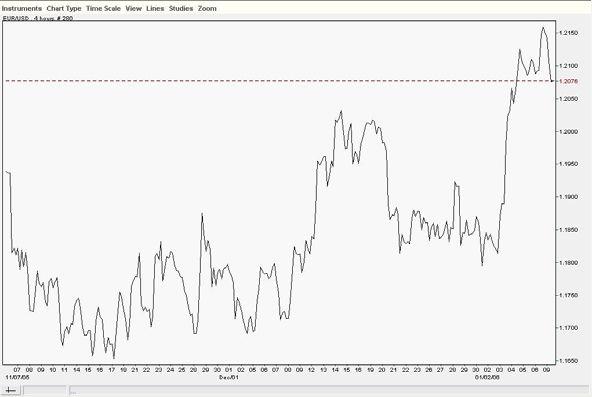Viewport: 592px width, 397px height.
Task: Click the small status field beside crosshair button
Action: [45, 391]
